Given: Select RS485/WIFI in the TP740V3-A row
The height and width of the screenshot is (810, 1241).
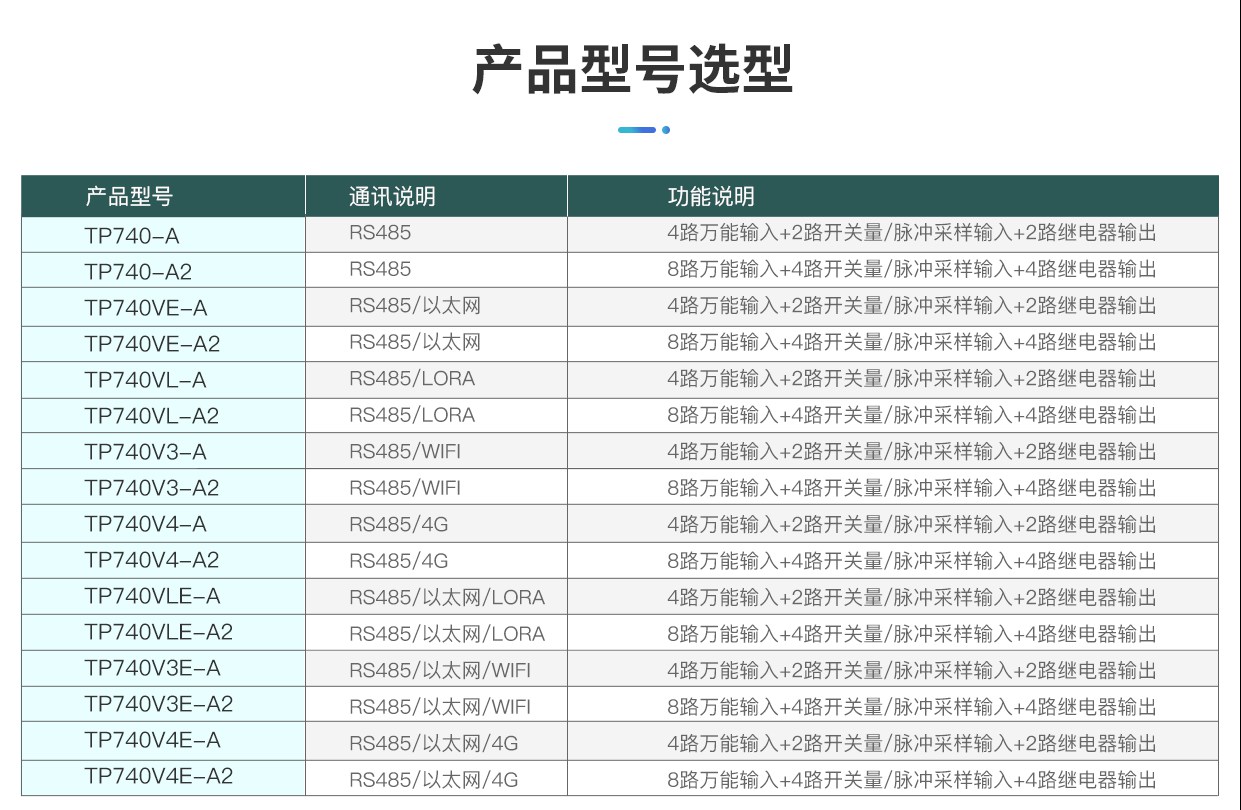Looking at the screenshot, I should 405,451.
